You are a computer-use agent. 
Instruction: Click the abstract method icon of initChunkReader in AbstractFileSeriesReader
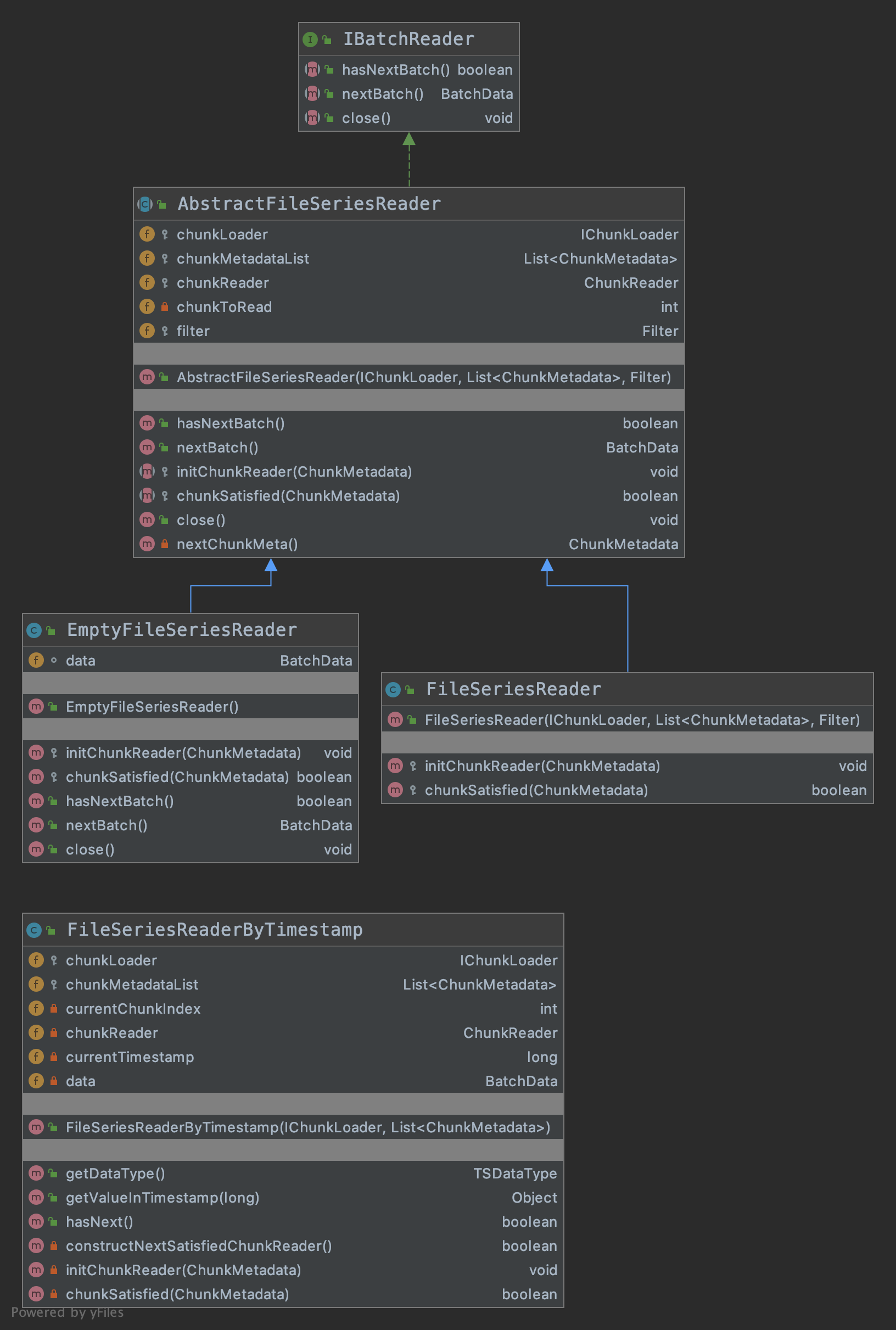pos(147,472)
